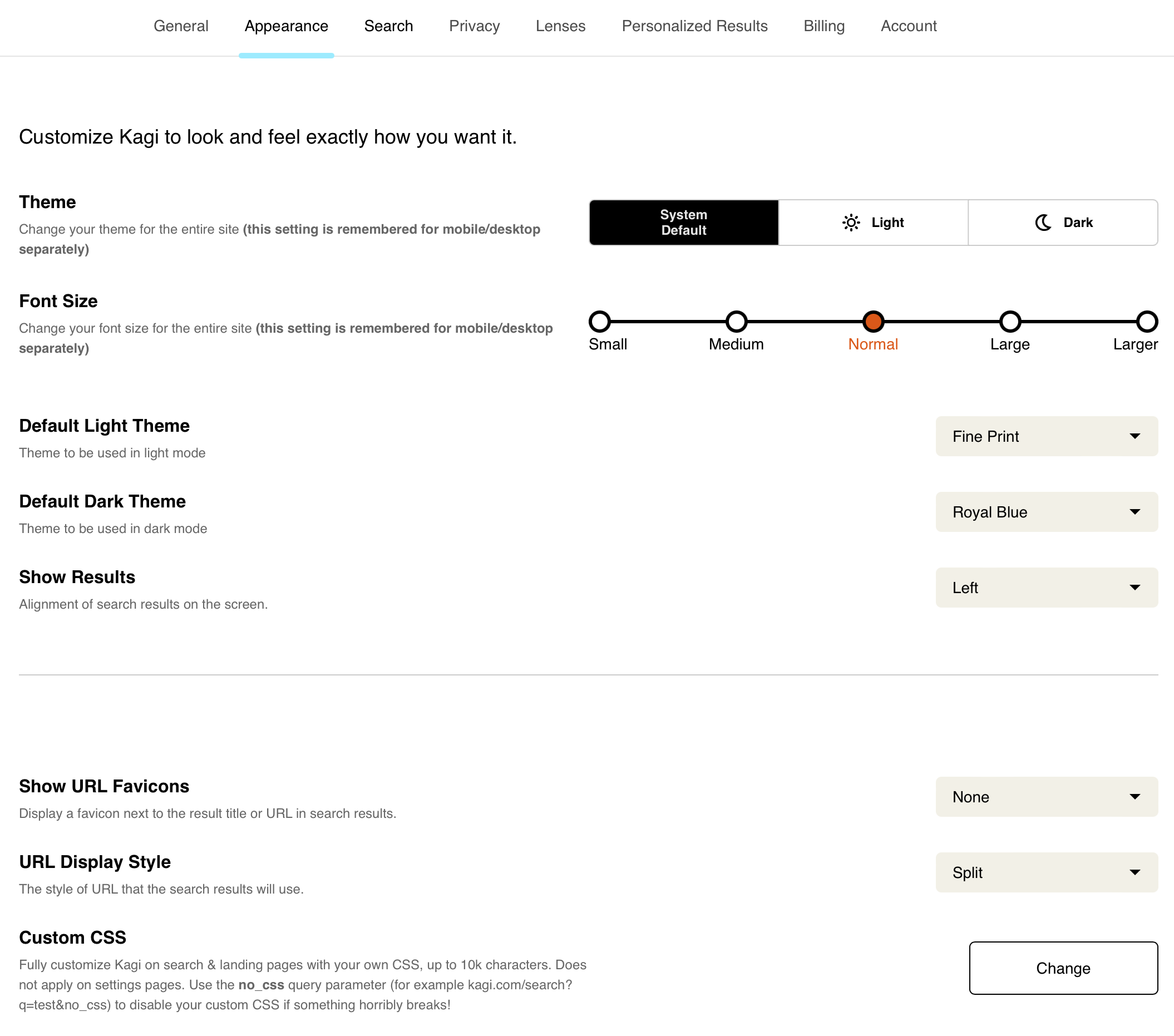The width and height of the screenshot is (1174, 1036).
Task: Open the Default Light Theme dropdown showing Fine Print
Action: pyautogui.click(x=1046, y=436)
